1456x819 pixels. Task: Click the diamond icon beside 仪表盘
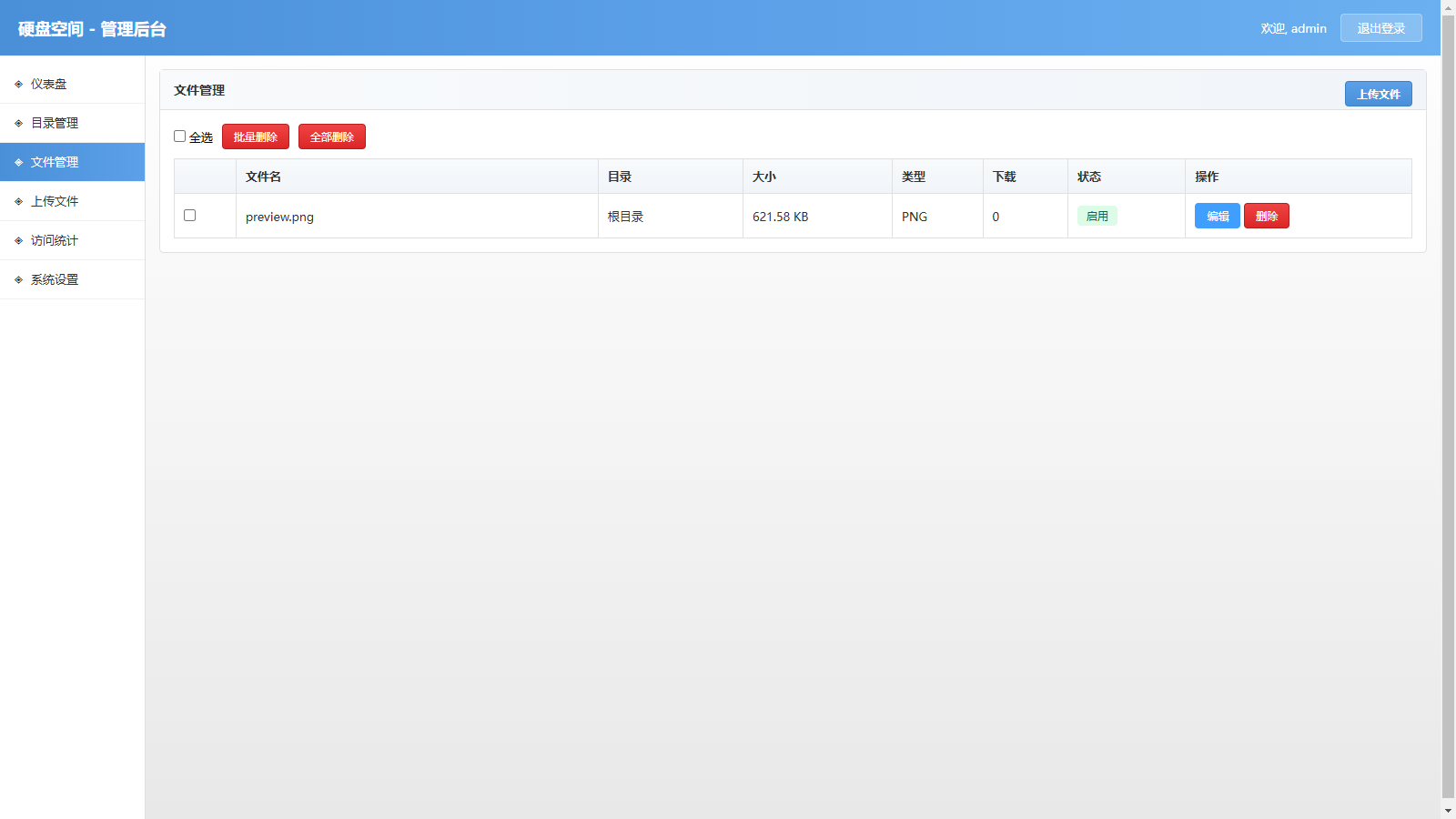[18, 84]
